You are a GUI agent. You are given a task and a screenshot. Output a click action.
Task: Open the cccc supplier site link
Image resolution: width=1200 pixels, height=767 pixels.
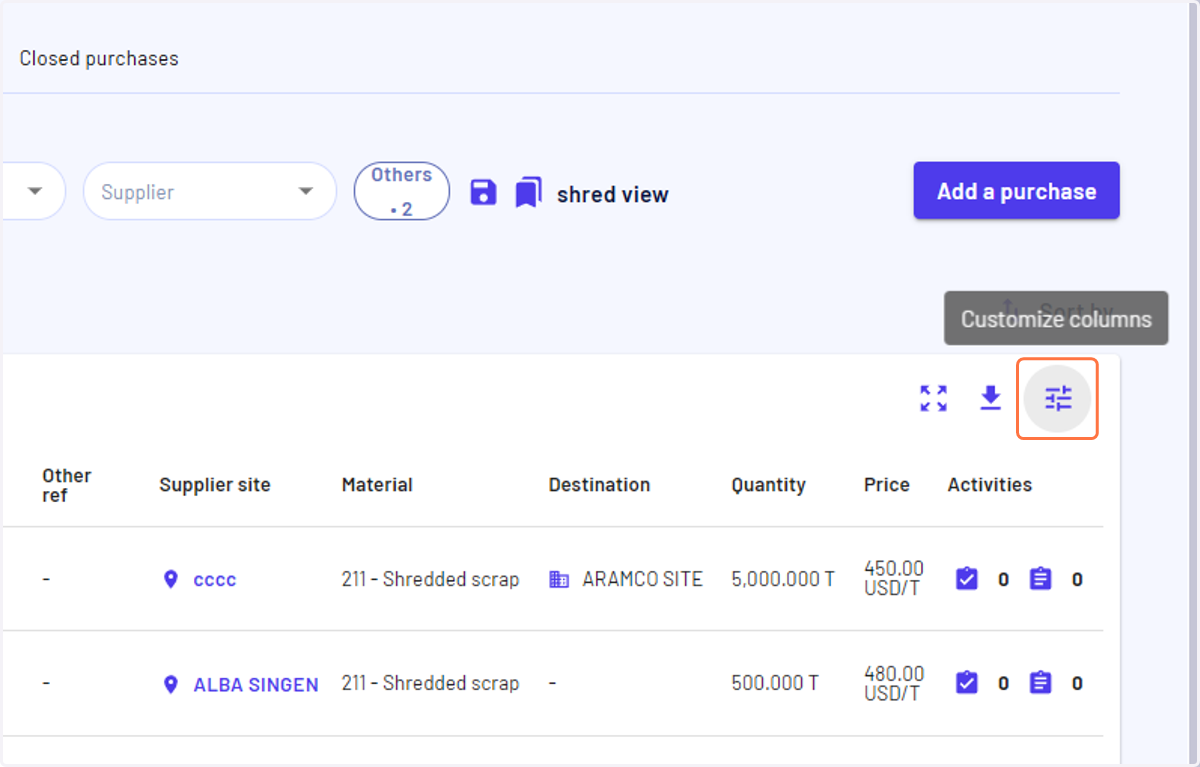click(215, 580)
